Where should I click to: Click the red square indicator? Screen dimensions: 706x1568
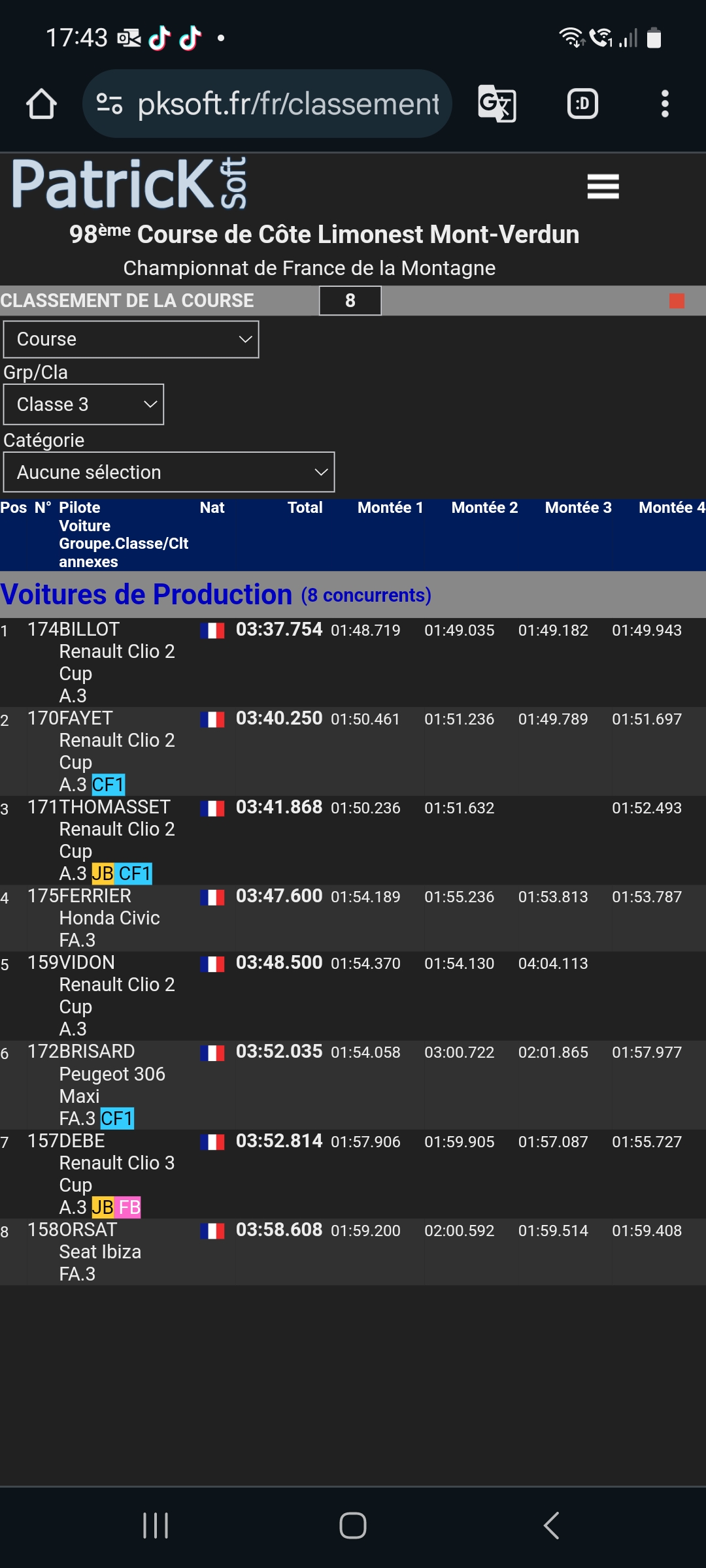[x=677, y=301]
